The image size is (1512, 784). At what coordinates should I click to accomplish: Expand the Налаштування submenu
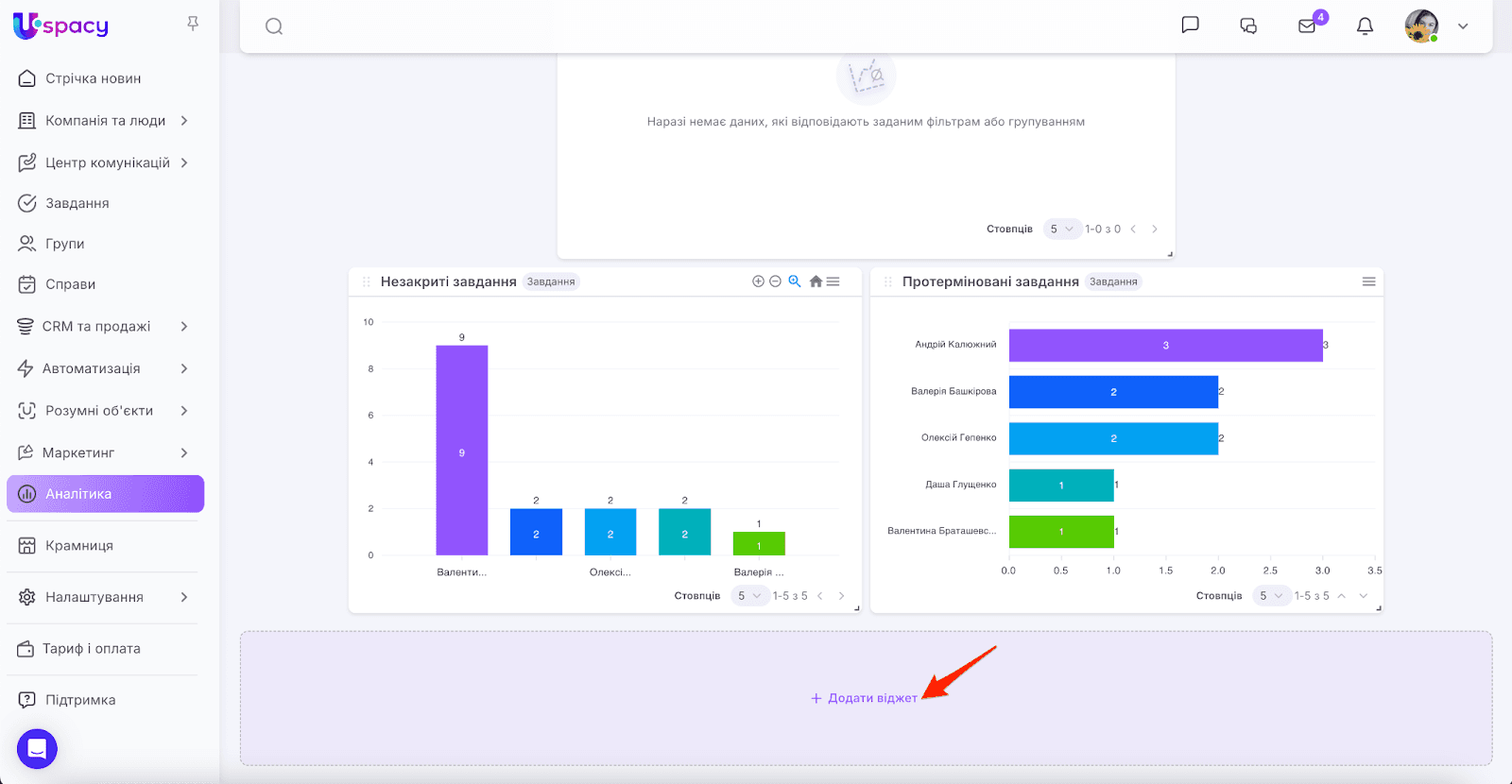pos(184,597)
